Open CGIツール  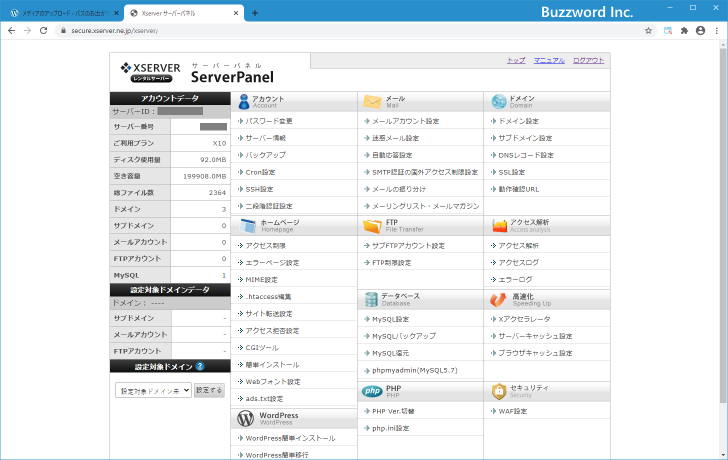[x=262, y=348]
